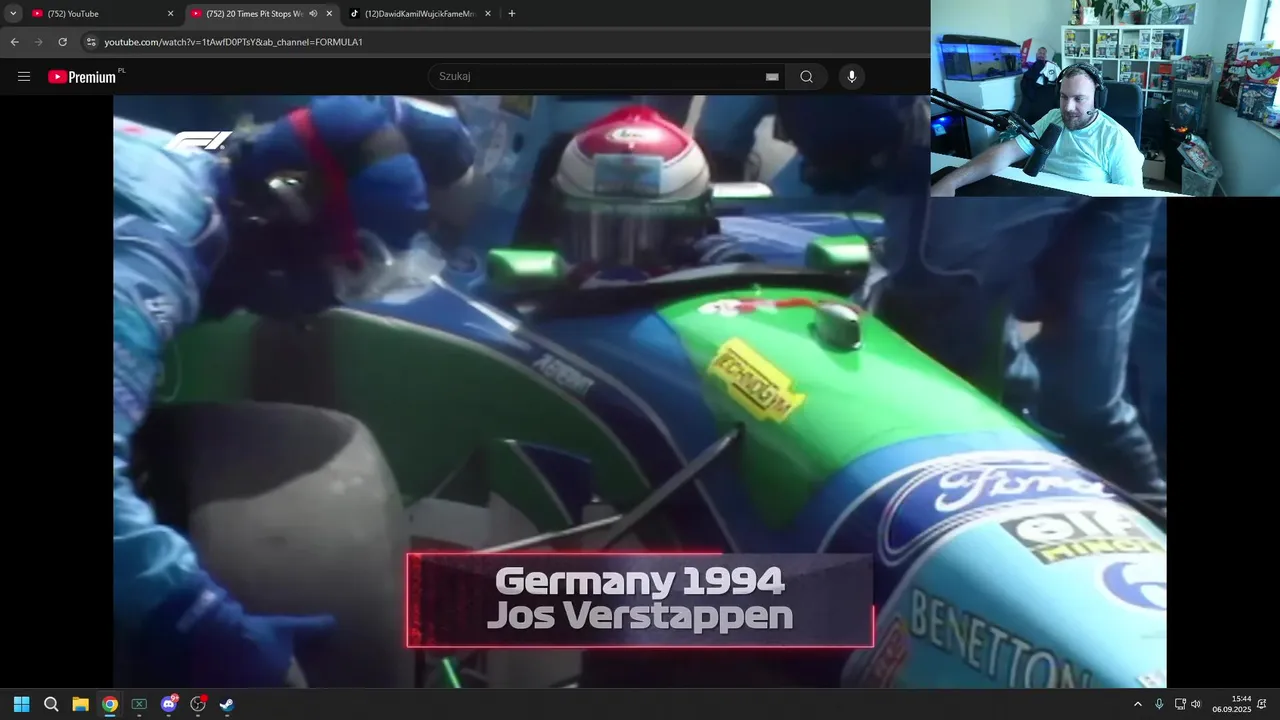Image resolution: width=1280 pixels, height=720 pixels.
Task: Show hidden system tray icons
Action: click(1138, 704)
